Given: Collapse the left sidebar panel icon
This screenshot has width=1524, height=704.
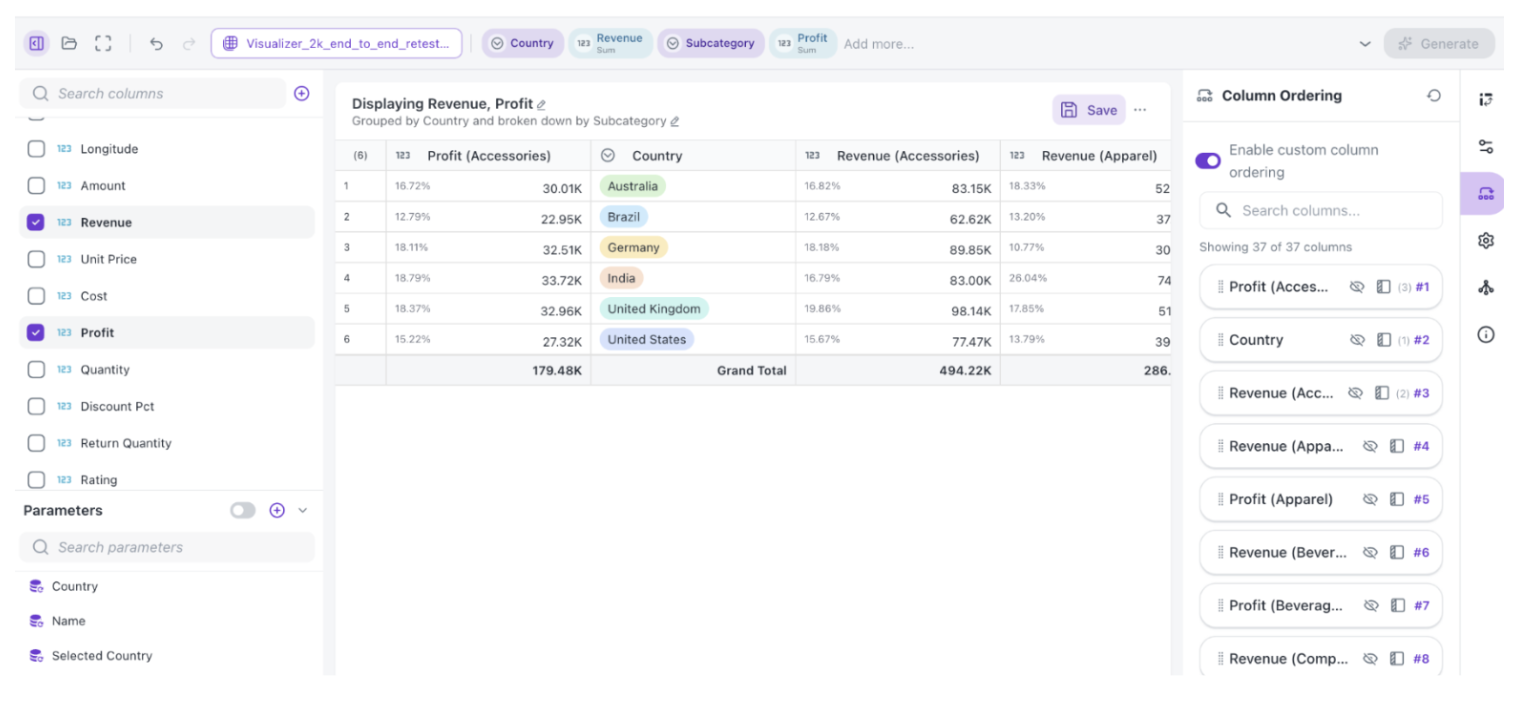Looking at the screenshot, I should 36,43.
